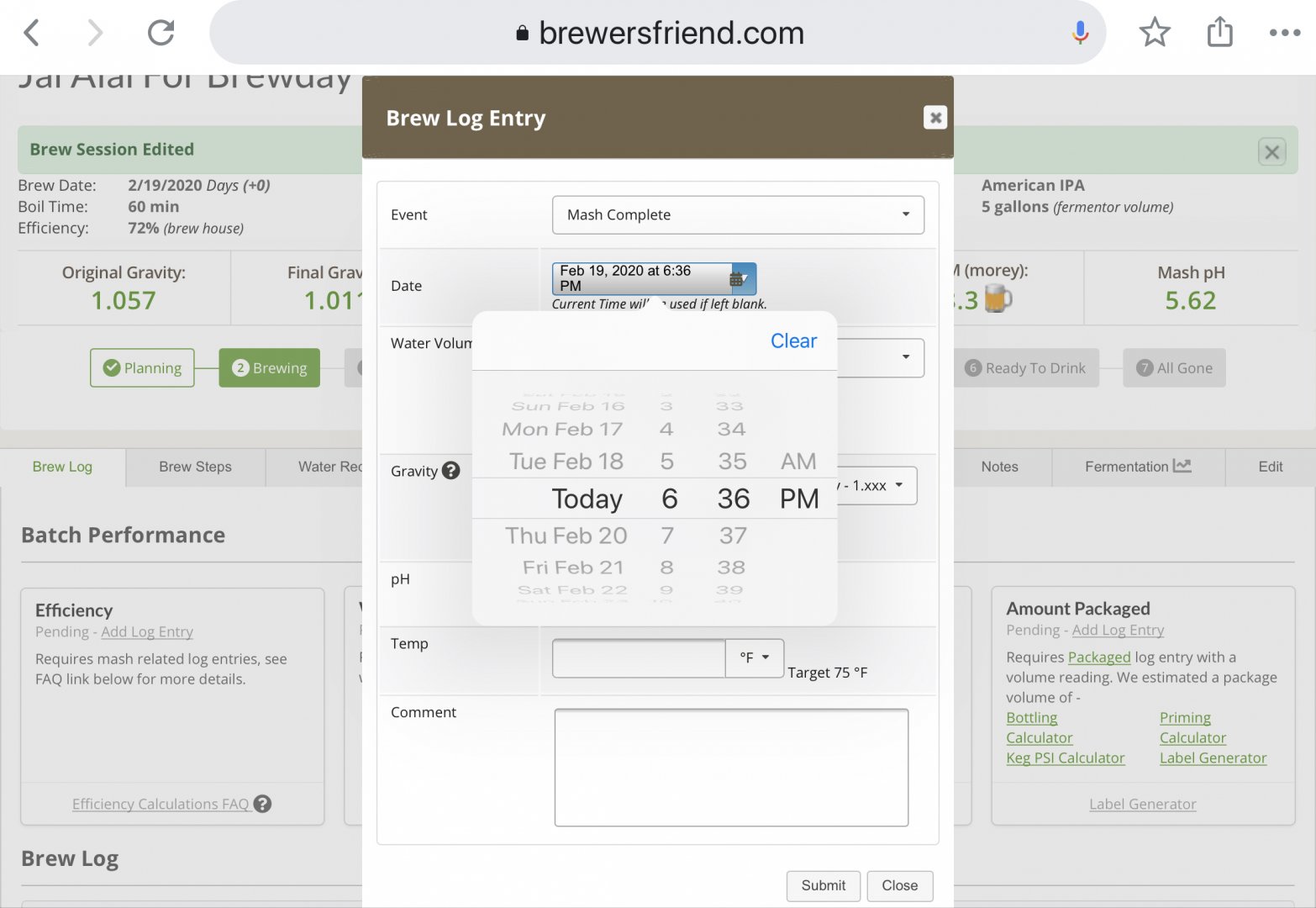Click the Mash pH value 5.62
1316x908 pixels.
[1190, 300]
